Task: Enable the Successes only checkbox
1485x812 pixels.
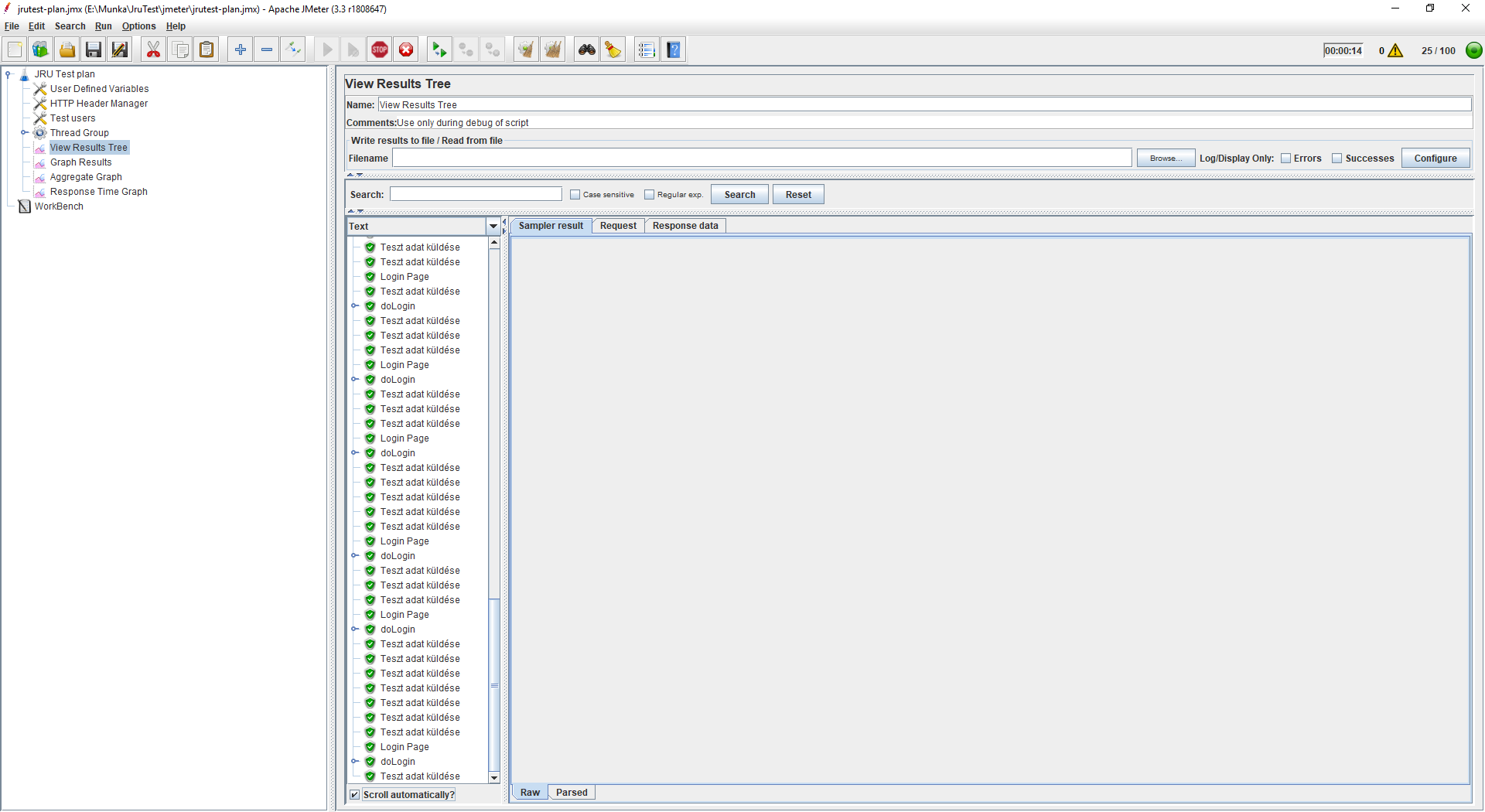Action: pyautogui.click(x=1336, y=159)
